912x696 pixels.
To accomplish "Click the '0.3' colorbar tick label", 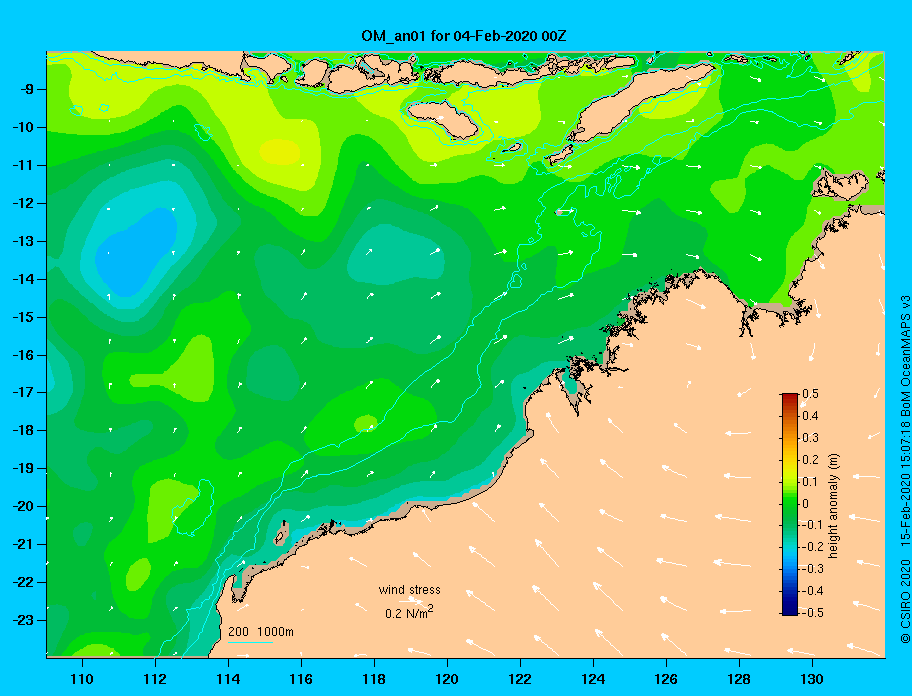I will 810,438.
